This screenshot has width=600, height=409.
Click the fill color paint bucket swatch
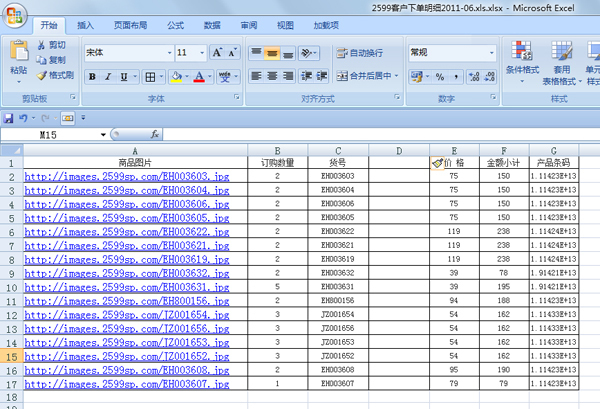click(x=175, y=76)
